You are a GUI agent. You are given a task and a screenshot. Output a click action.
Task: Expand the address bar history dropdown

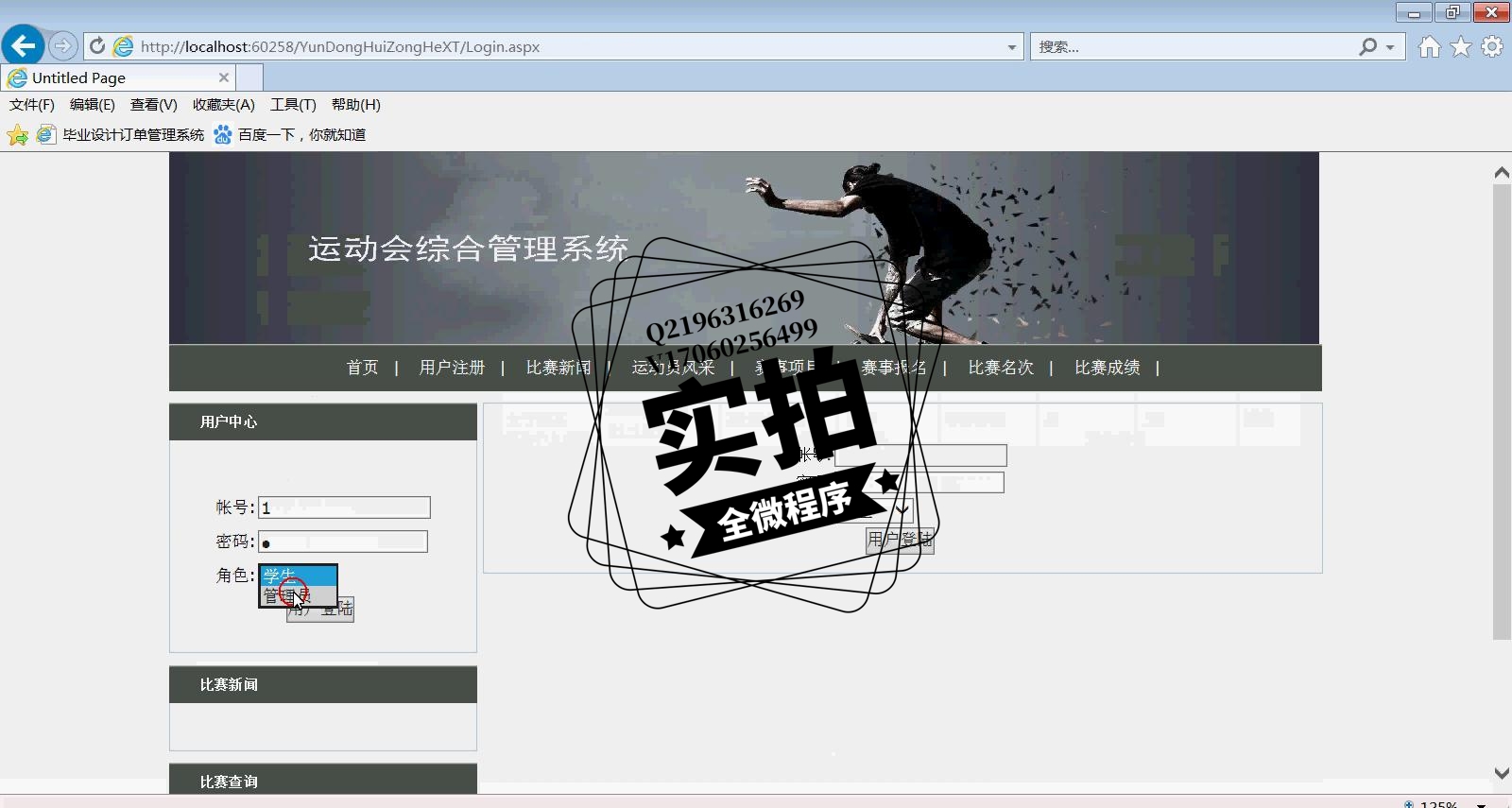pyautogui.click(x=1012, y=46)
